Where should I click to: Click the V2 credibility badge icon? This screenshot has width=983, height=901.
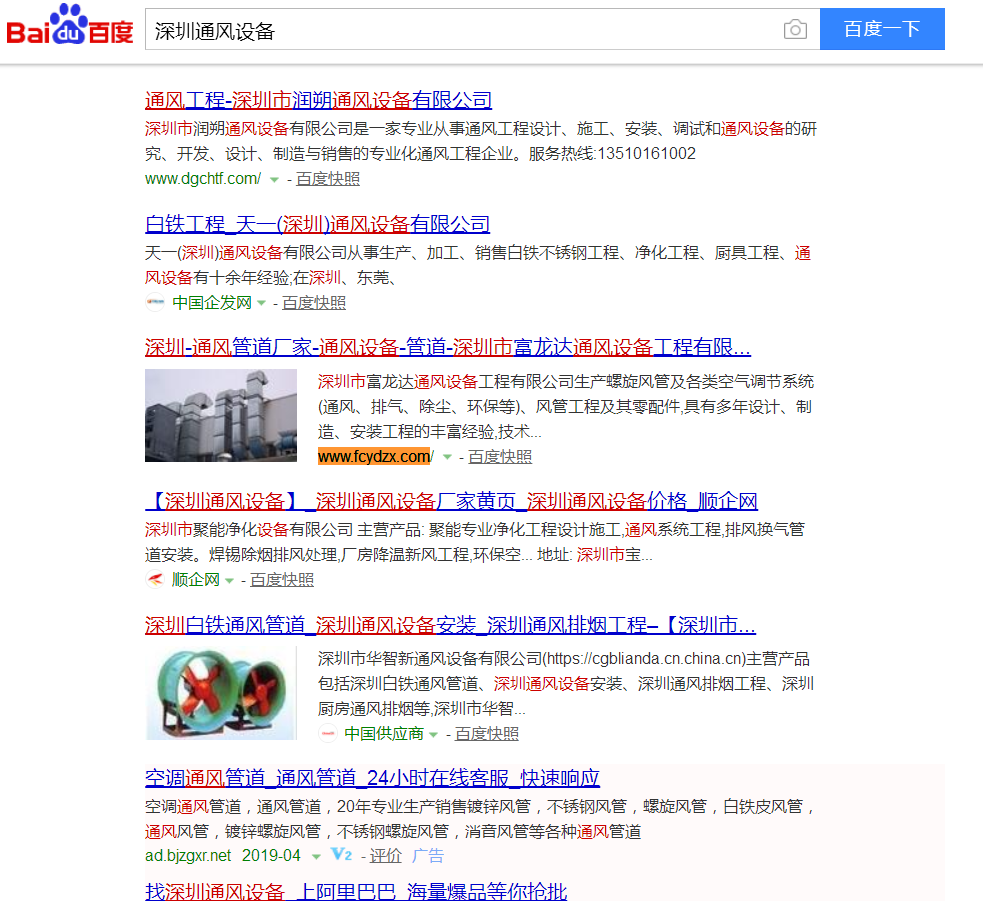pyautogui.click(x=341, y=855)
